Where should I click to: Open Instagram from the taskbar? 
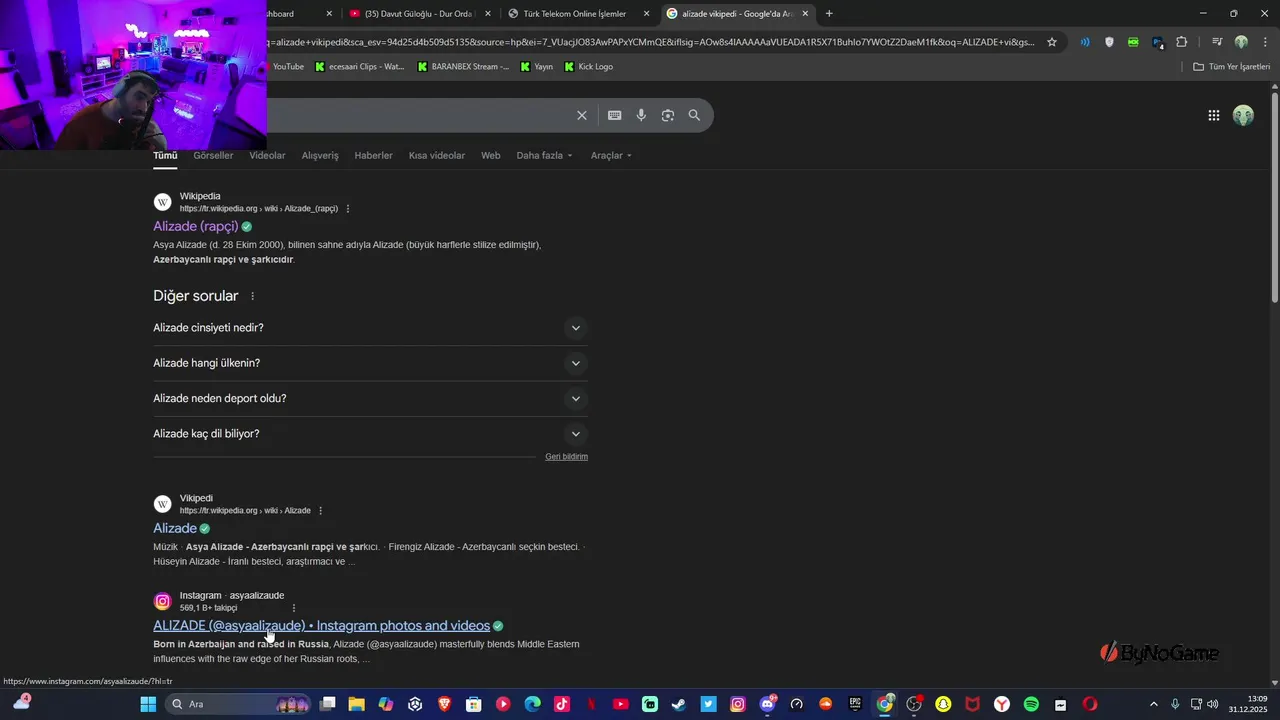coord(738,704)
